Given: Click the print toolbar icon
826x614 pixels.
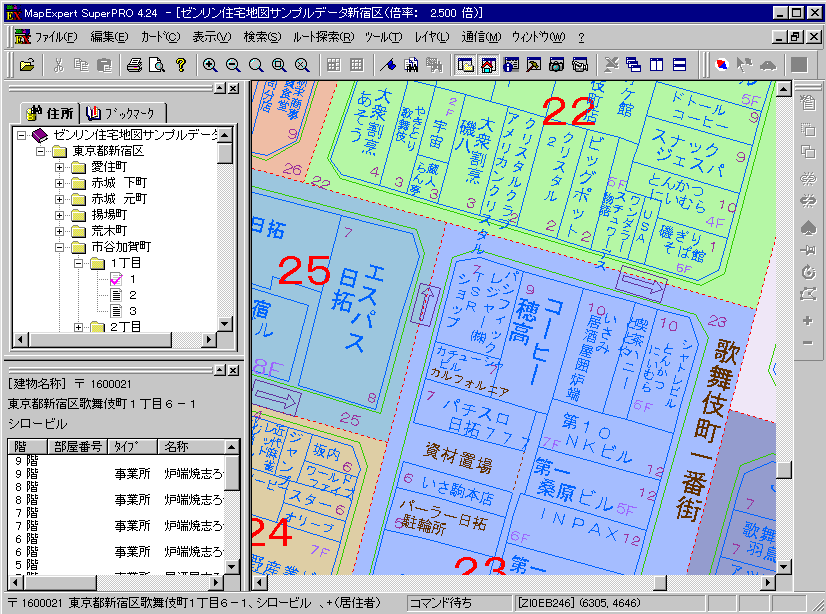Looking at the screenshot, I should [x=134, y=65].
